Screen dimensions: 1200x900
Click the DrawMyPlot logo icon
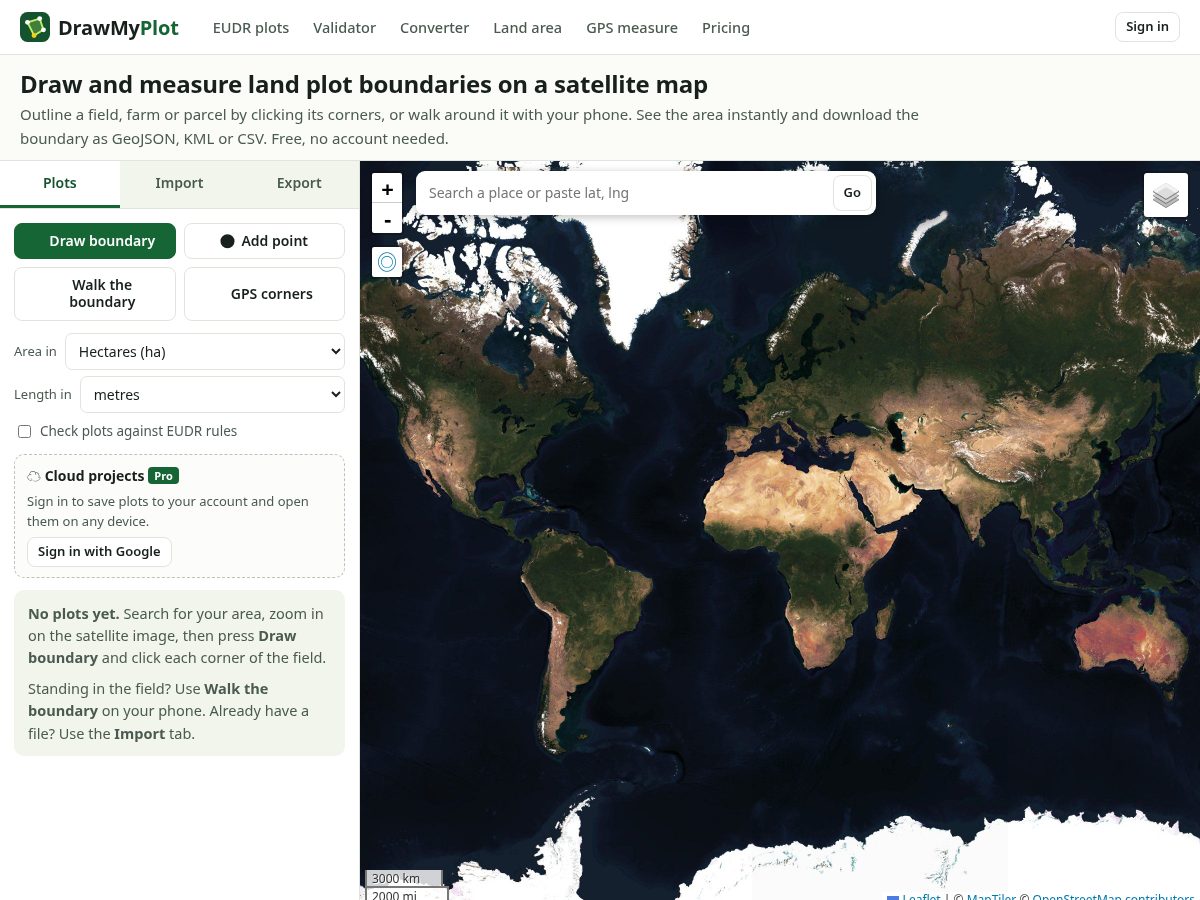tap(35, 27)
